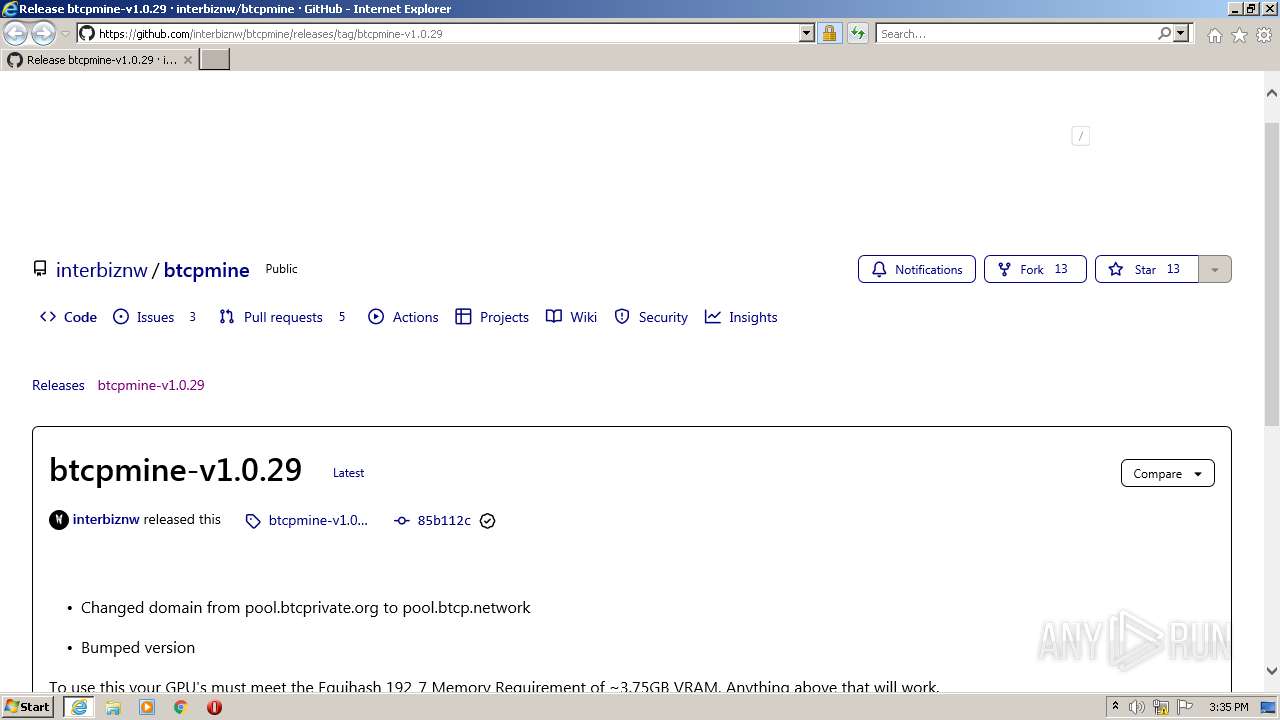This screenshot has height=720, width=1280.
Task: Click the interbiznw avatar icon
Action: click(59, 520)
